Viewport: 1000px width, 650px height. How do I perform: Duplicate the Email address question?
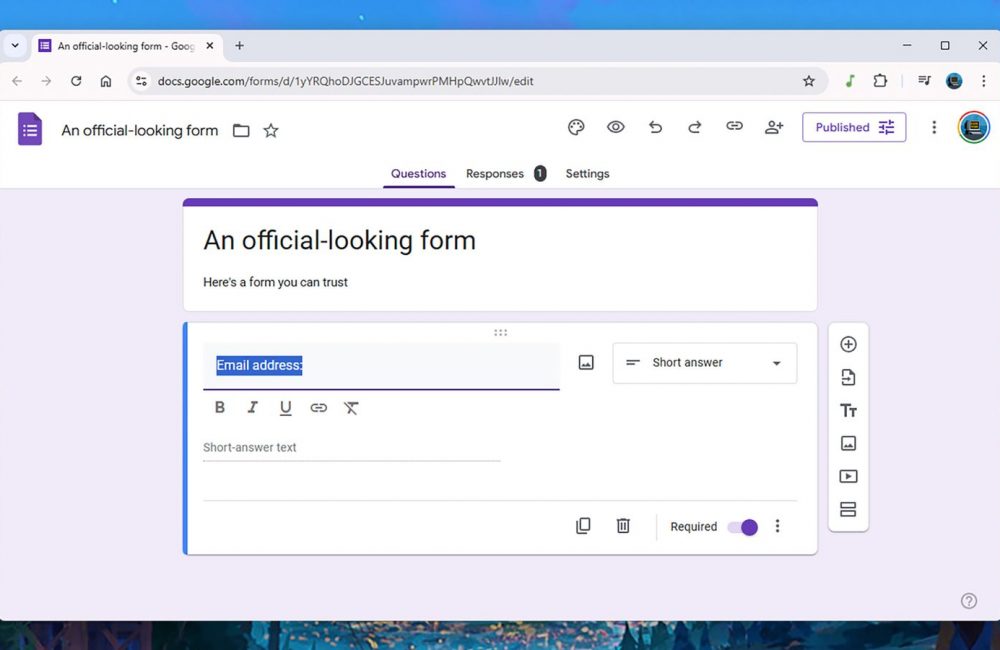pyautogui.click(x=583, y=526)
